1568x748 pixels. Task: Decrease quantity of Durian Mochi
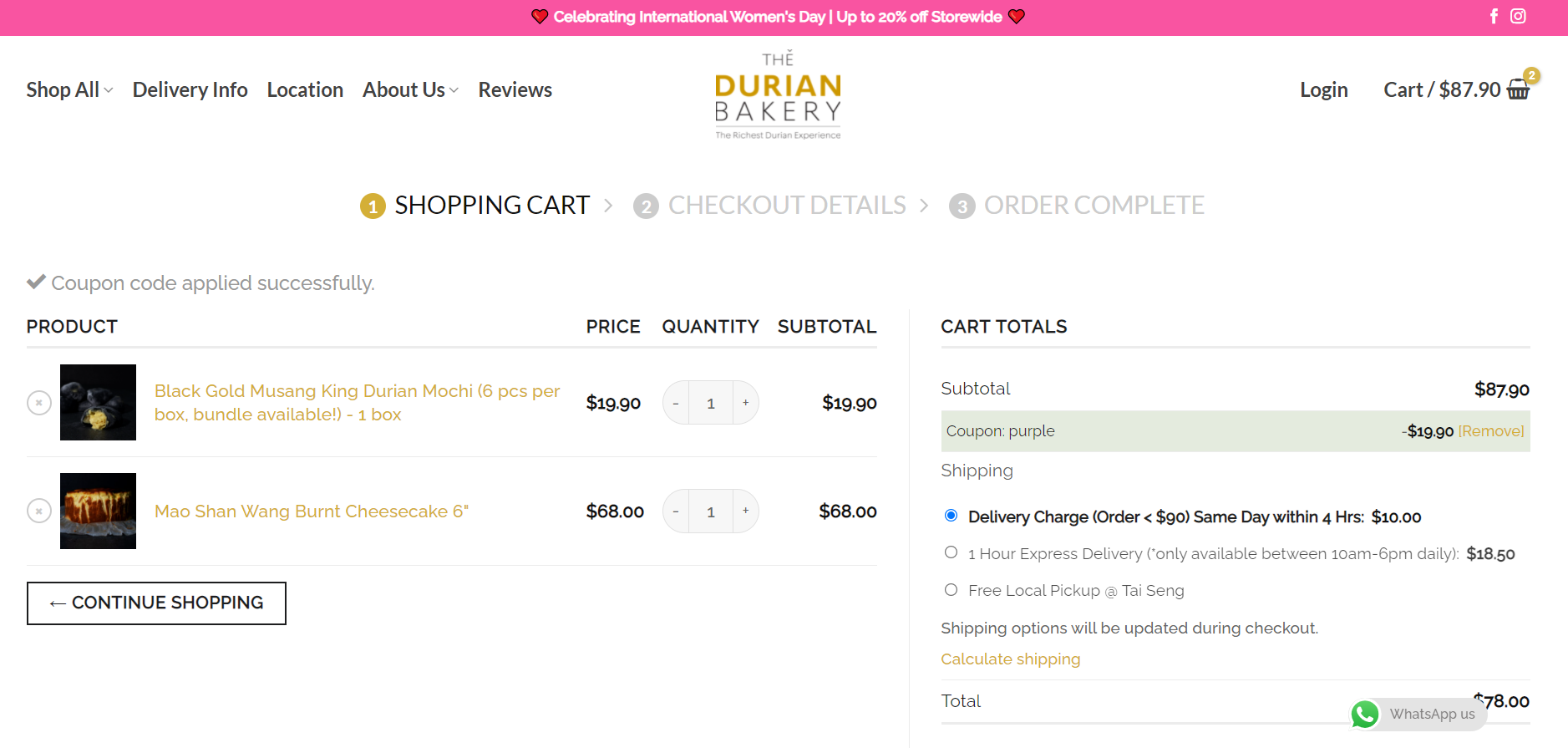pyautogui.click(x=676, y=403)
